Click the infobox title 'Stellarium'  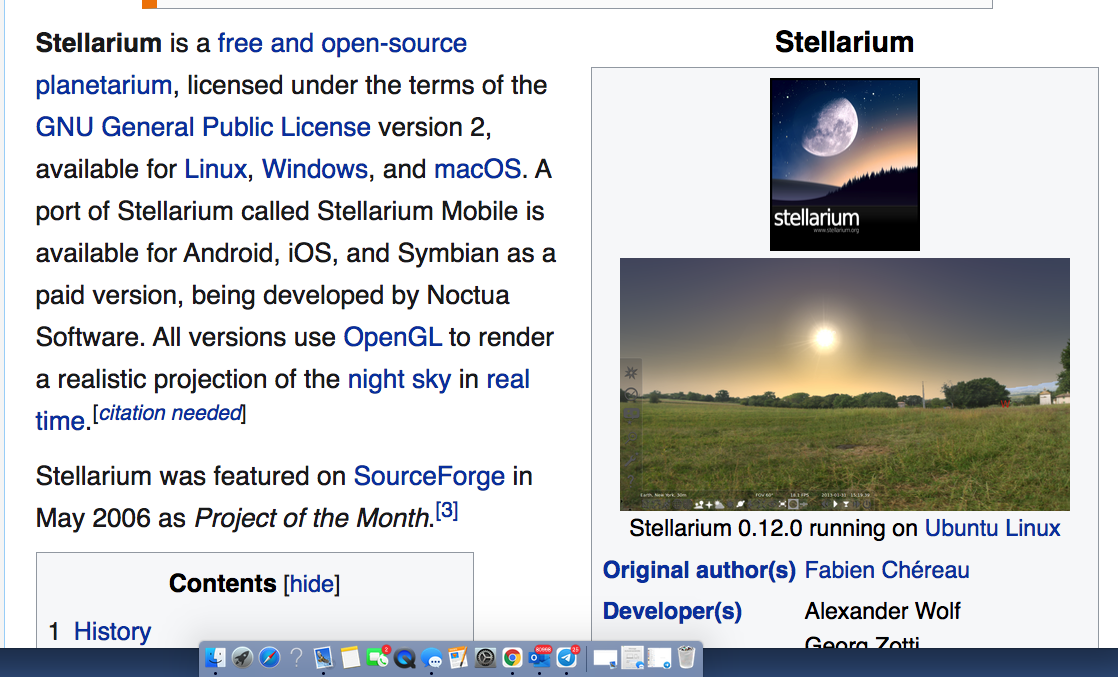point(844,42)
